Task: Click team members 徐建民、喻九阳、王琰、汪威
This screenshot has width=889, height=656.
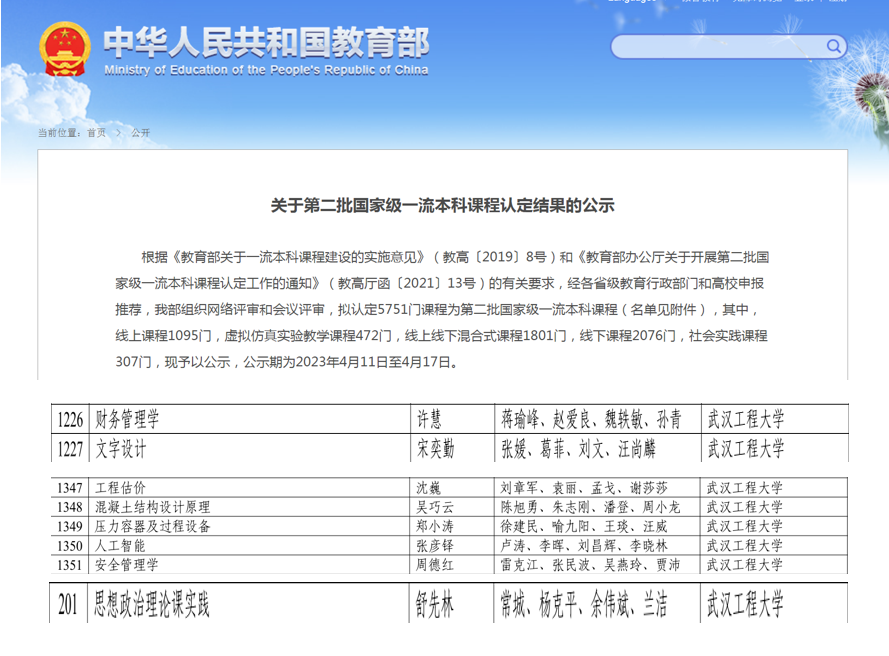Action: click(583, 526)
